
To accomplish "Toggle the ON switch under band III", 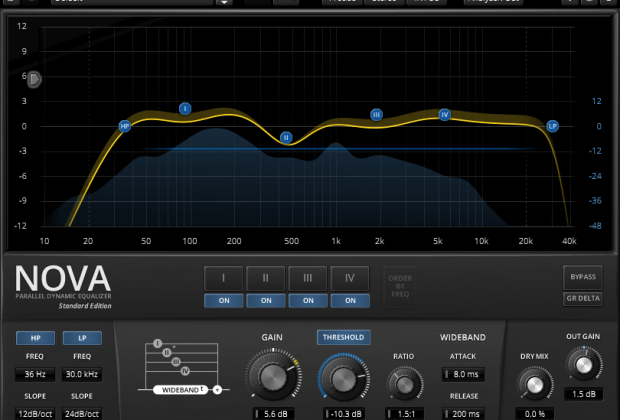I will 308,301.
